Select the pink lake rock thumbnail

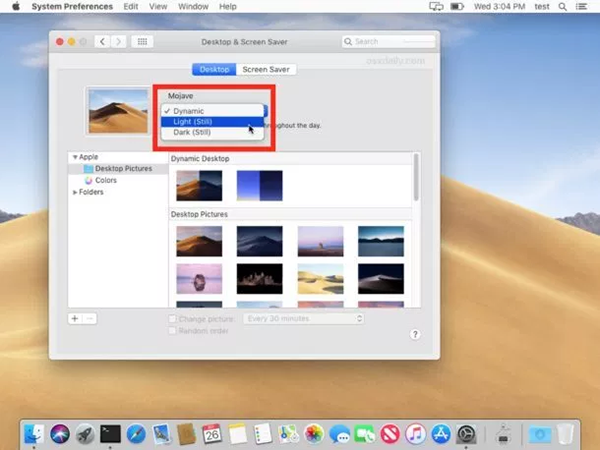tap(199, 279)
